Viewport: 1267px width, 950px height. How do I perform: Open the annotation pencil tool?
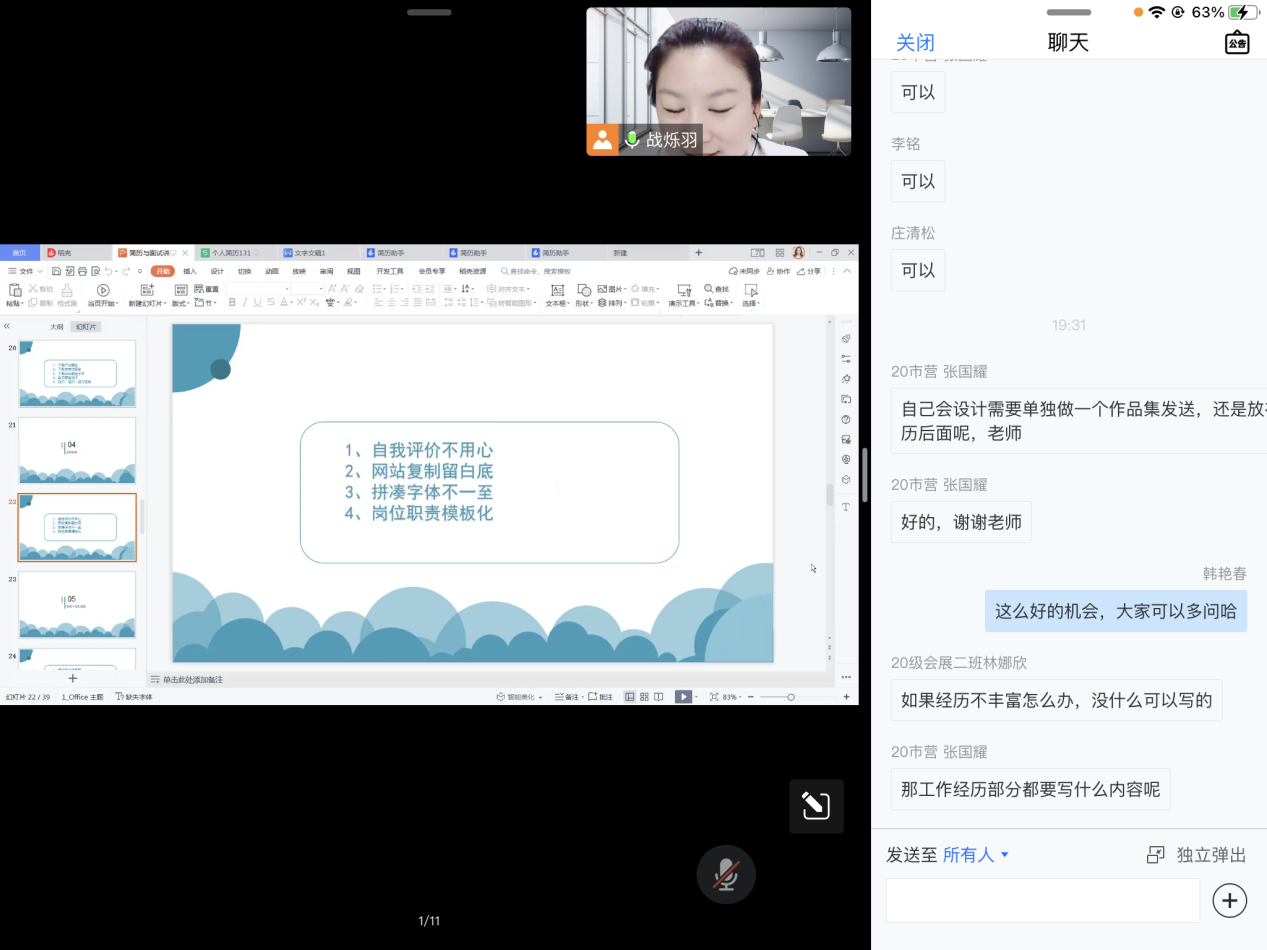click(x=816, y=806)
